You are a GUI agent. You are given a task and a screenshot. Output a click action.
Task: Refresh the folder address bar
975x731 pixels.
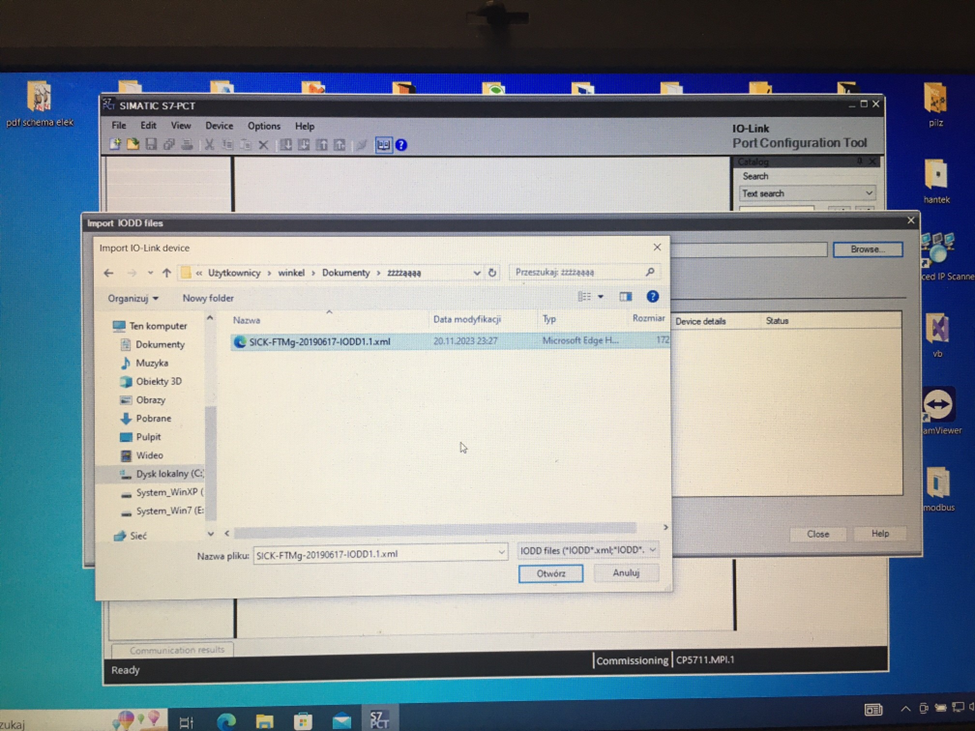492,272
